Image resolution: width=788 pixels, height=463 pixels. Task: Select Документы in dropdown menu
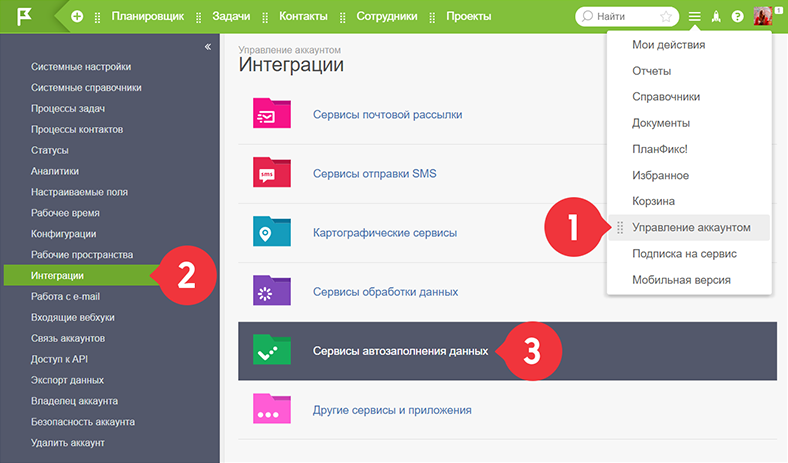point(661,123)
